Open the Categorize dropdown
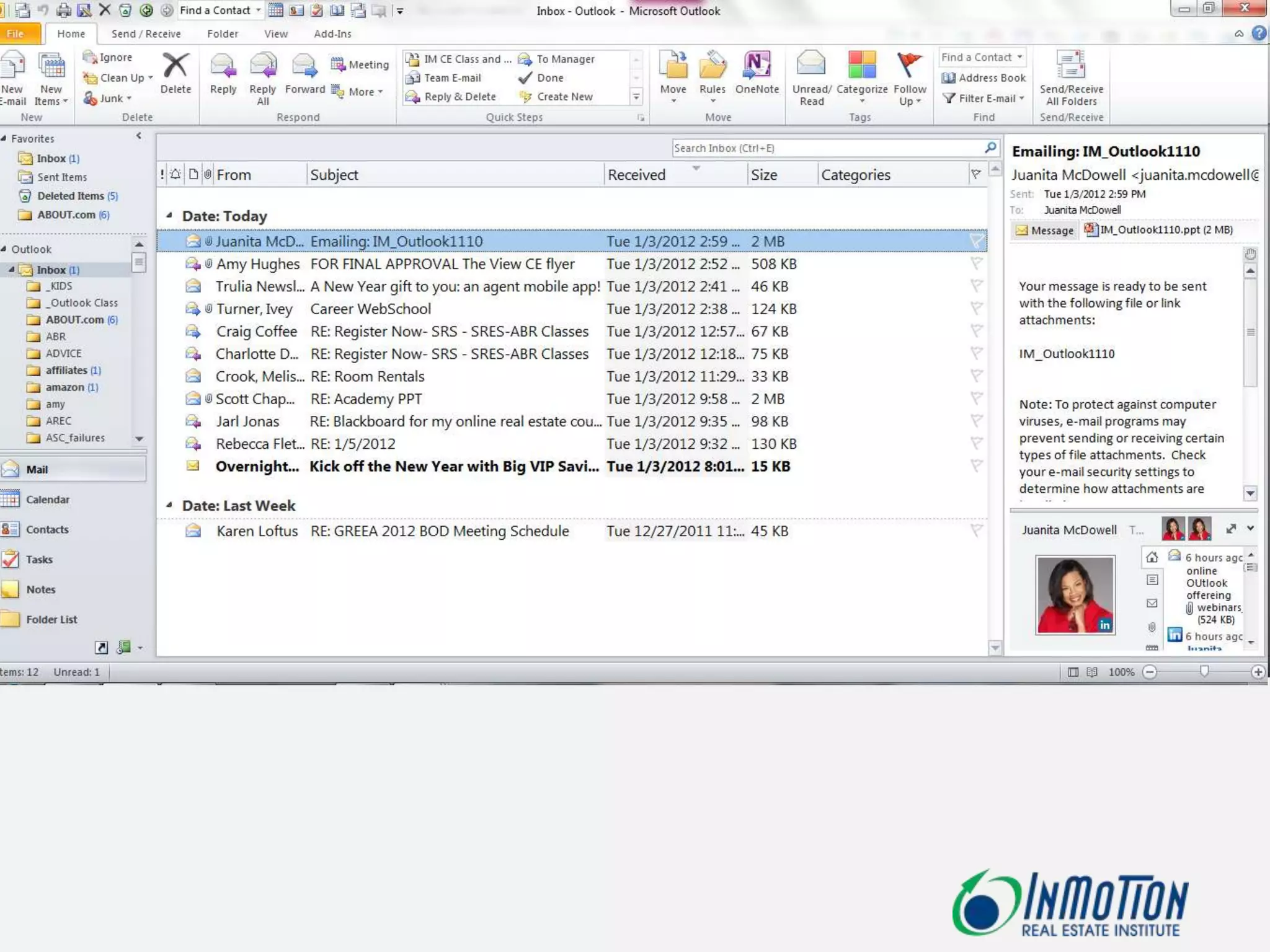This screenshot has width=1270, height=952. [x=862, y=101]
